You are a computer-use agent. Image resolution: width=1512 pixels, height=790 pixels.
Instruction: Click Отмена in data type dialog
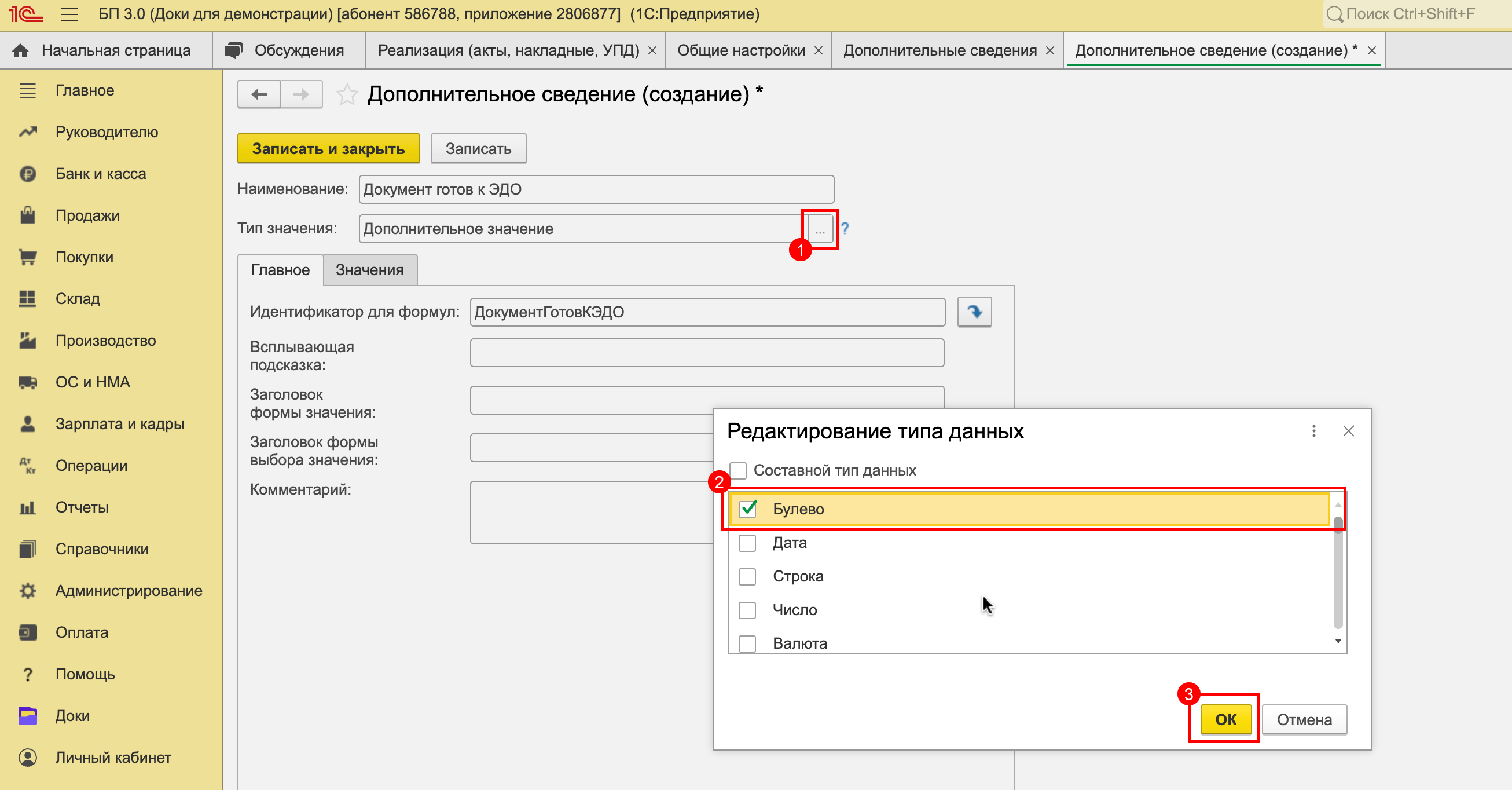click(x=1304, y=719)
